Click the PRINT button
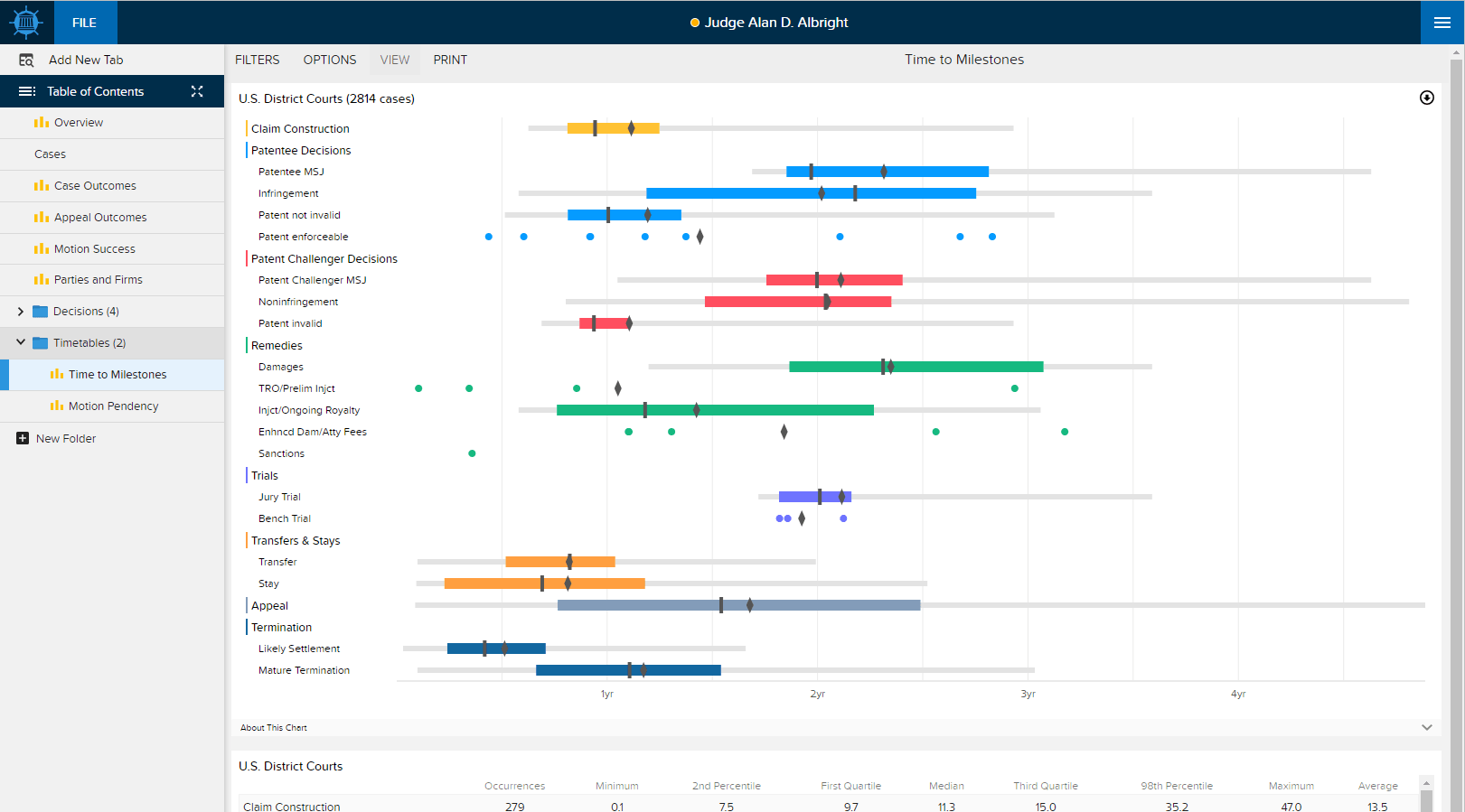1465x812 pixels. click(x=450, y=60)
